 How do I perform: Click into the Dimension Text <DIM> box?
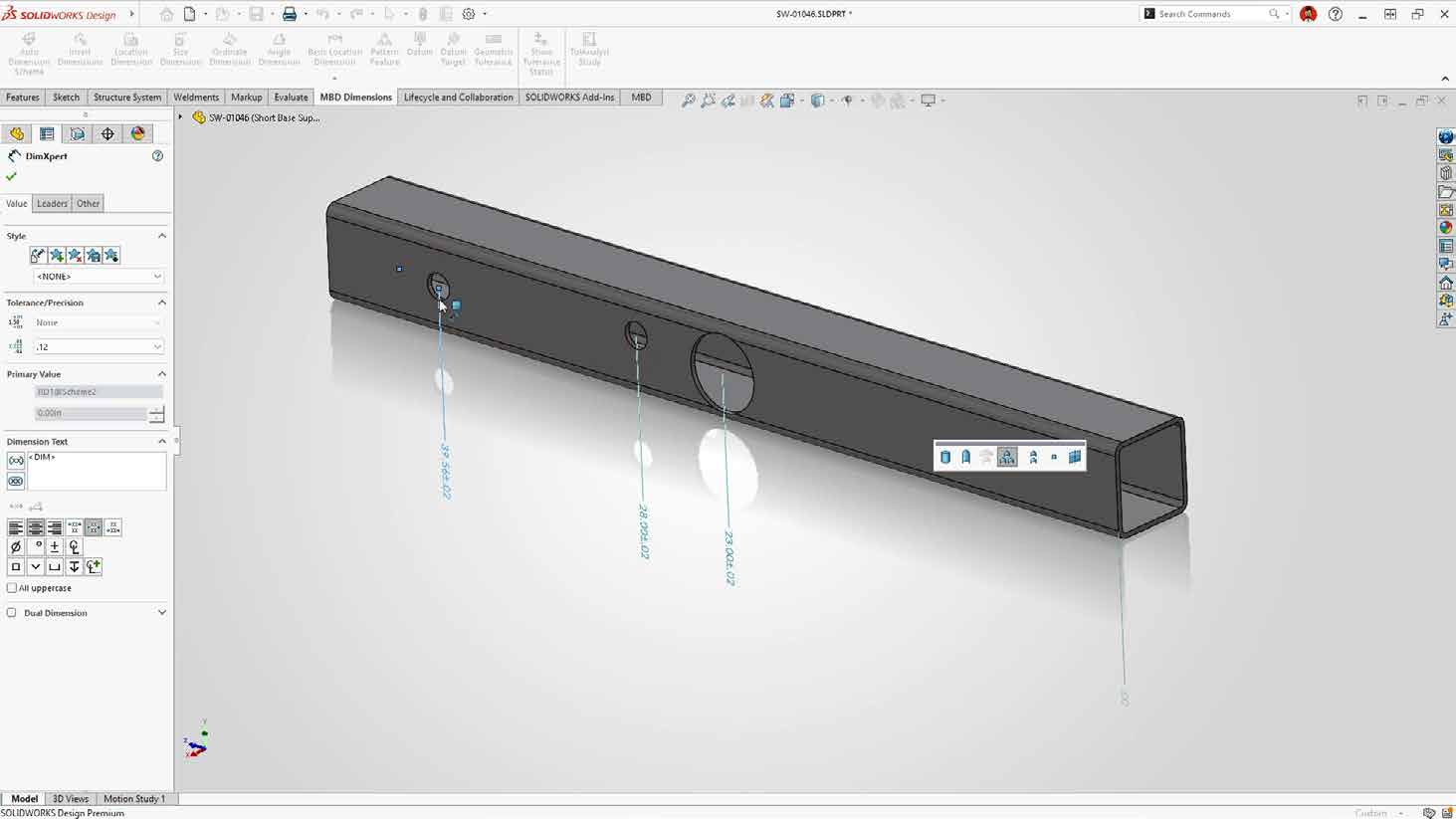(97, 471)
